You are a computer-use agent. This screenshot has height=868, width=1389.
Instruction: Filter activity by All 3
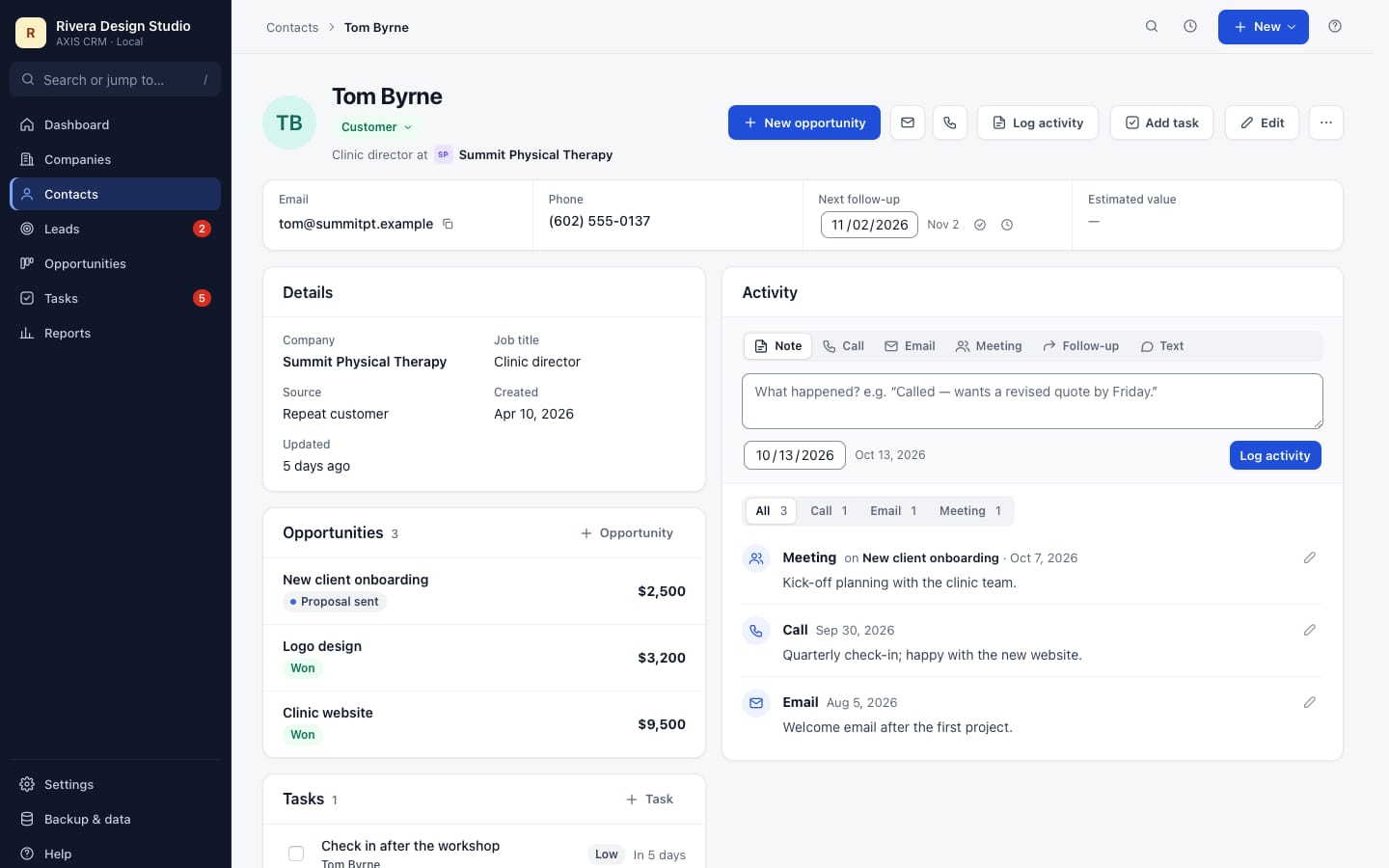(771, 511)
